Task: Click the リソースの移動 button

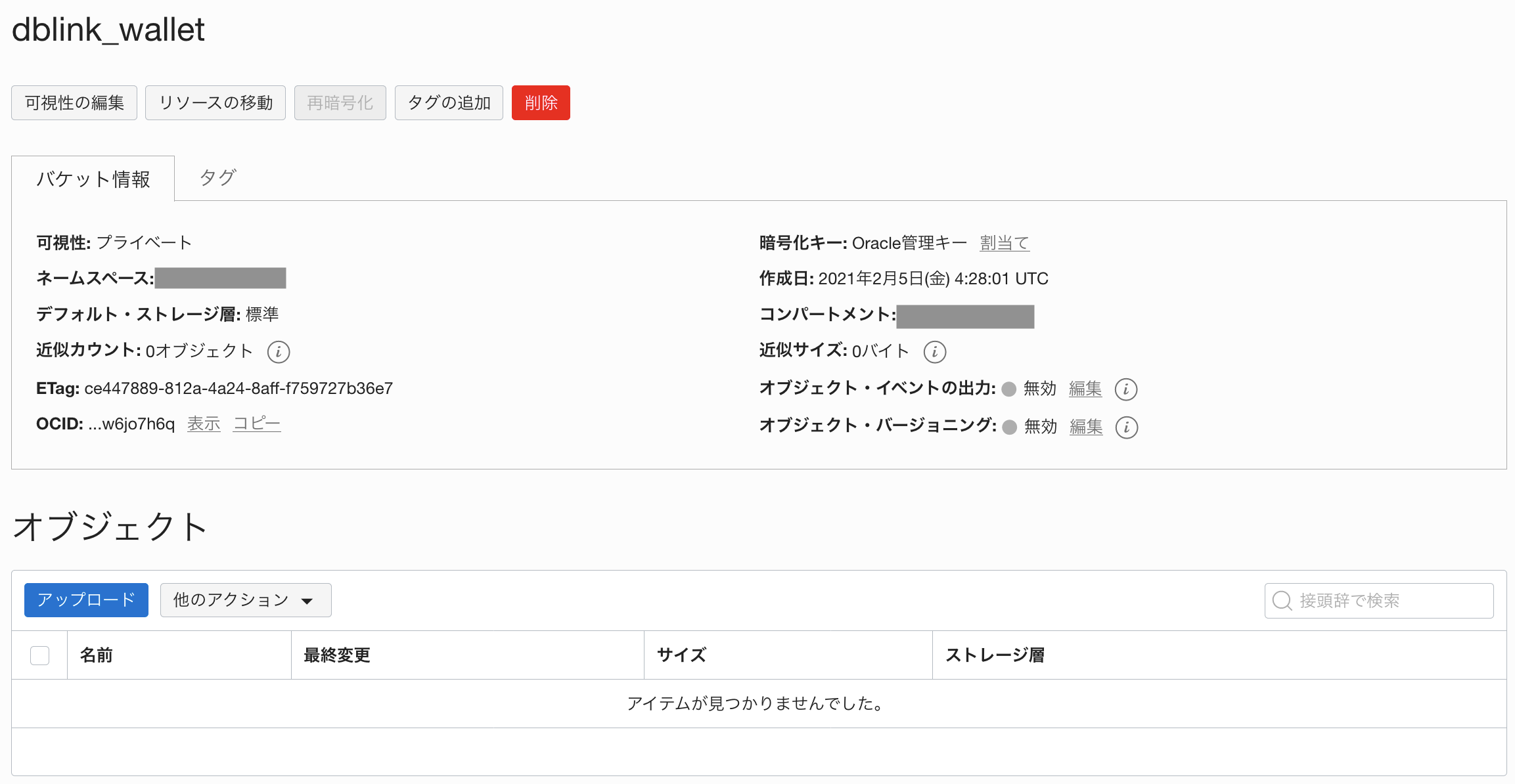Action: pos(215,102)
